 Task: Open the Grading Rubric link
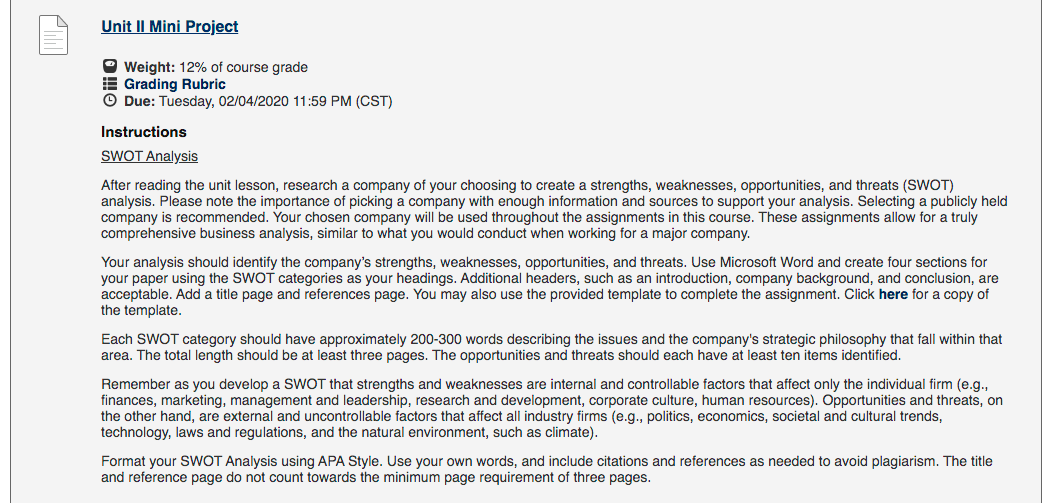coord(175,84)
